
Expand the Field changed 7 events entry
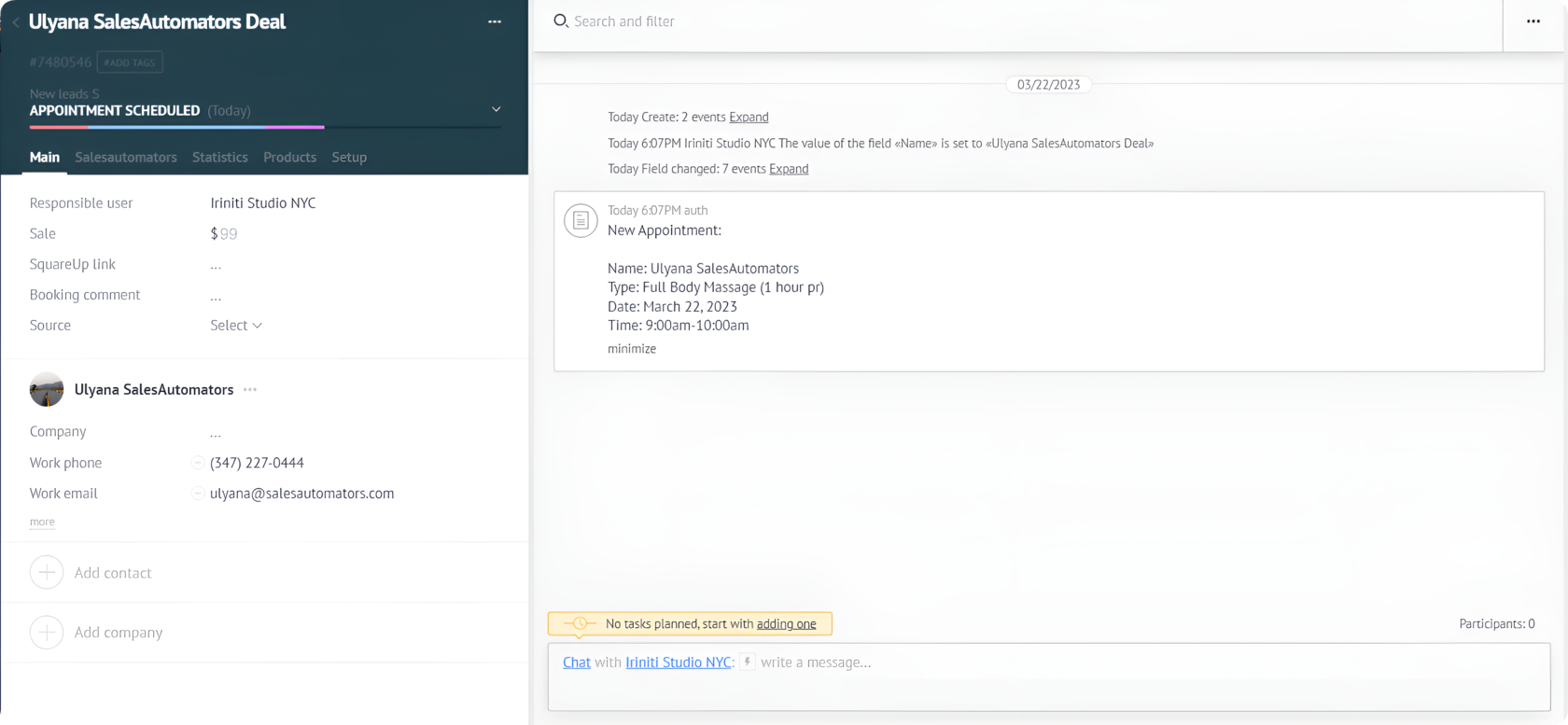point(789,169)
